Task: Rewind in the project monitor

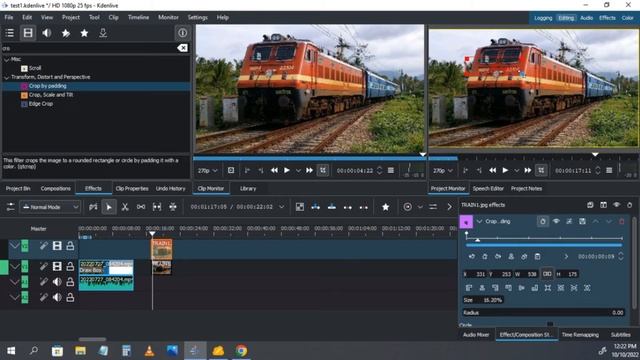Action: (x=493, y=170)
